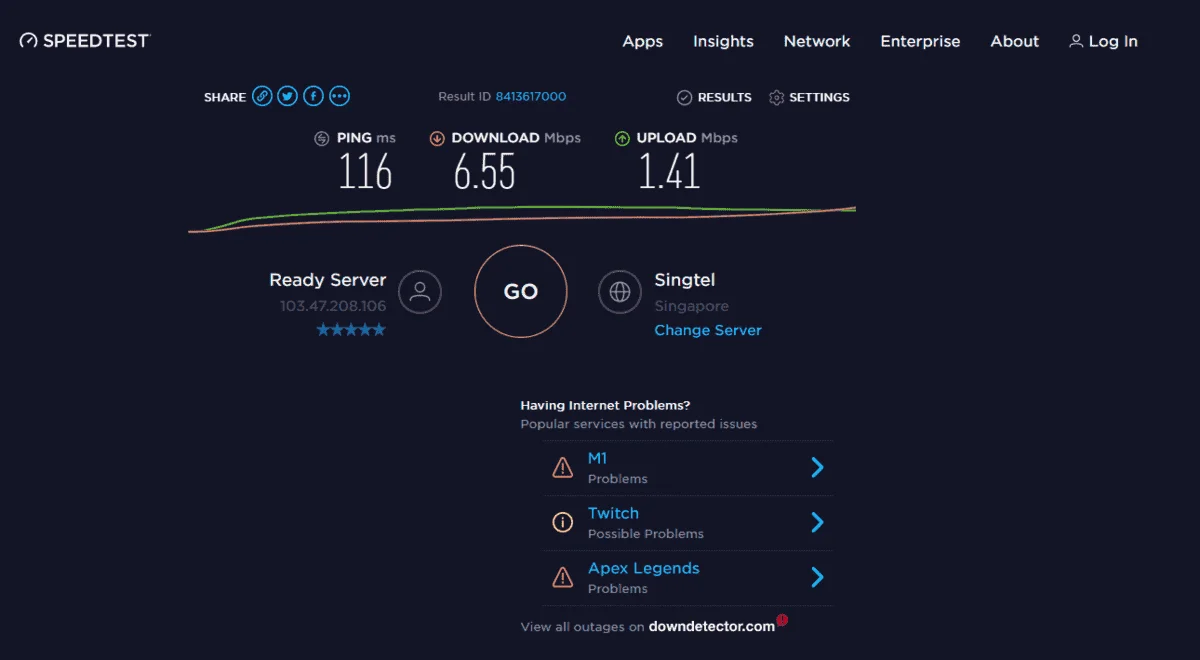The width and height of the screenshot is (1200, 660).
Task: Click the IP address 103.47.208.106
Action: pyautogui.click(x=333, y=306)
